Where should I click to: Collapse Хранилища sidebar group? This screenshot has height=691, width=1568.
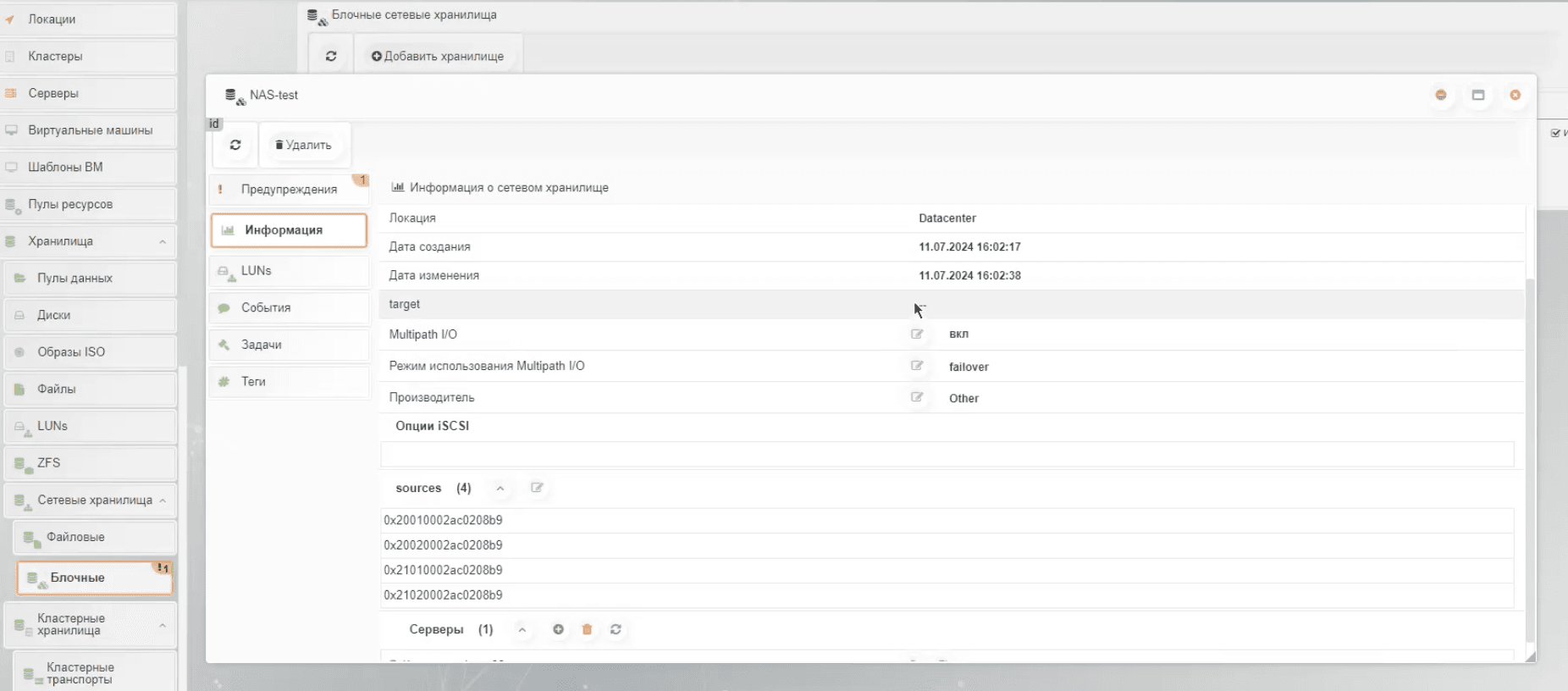click(162, 242)
